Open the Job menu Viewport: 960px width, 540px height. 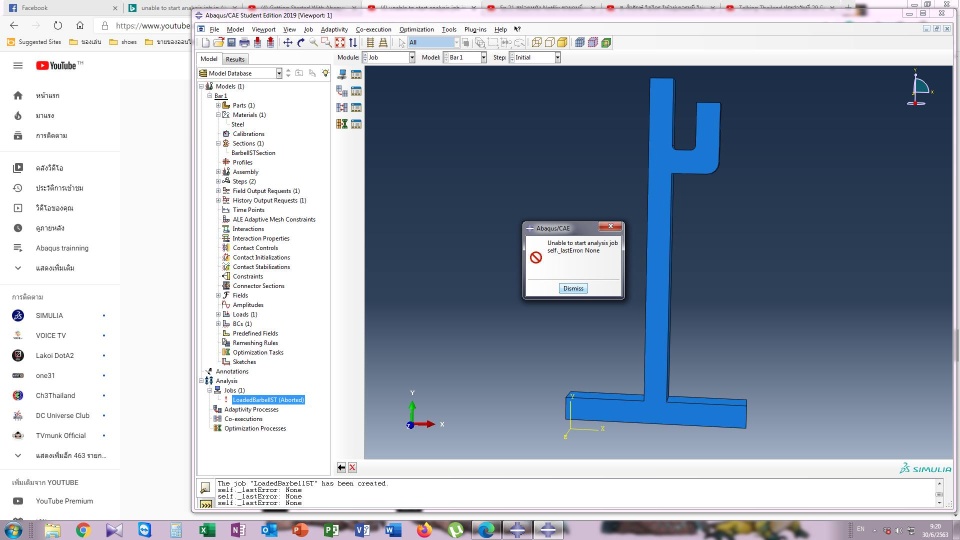pos(308,29)
